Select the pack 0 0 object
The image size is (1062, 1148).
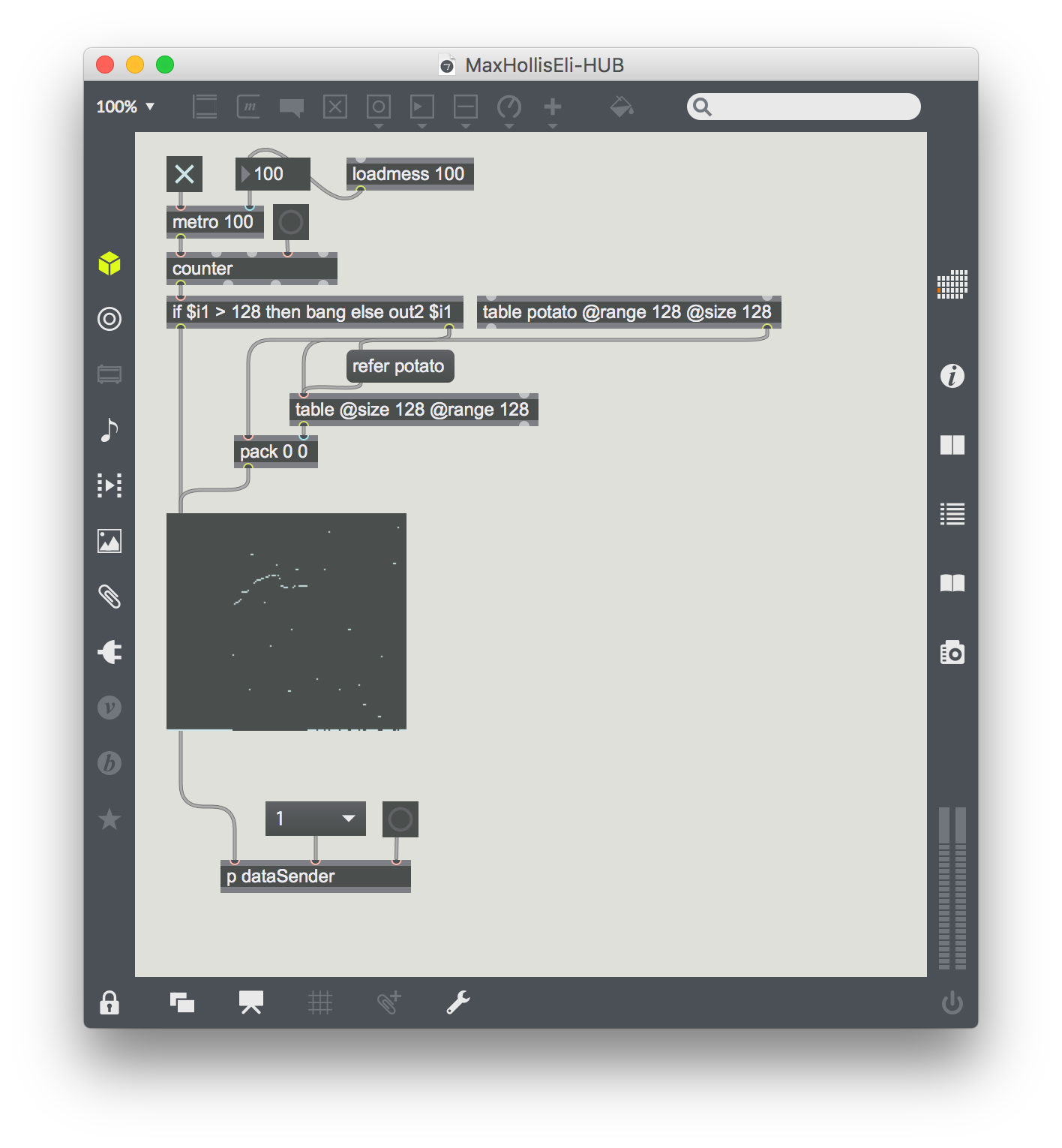(276, 452)
